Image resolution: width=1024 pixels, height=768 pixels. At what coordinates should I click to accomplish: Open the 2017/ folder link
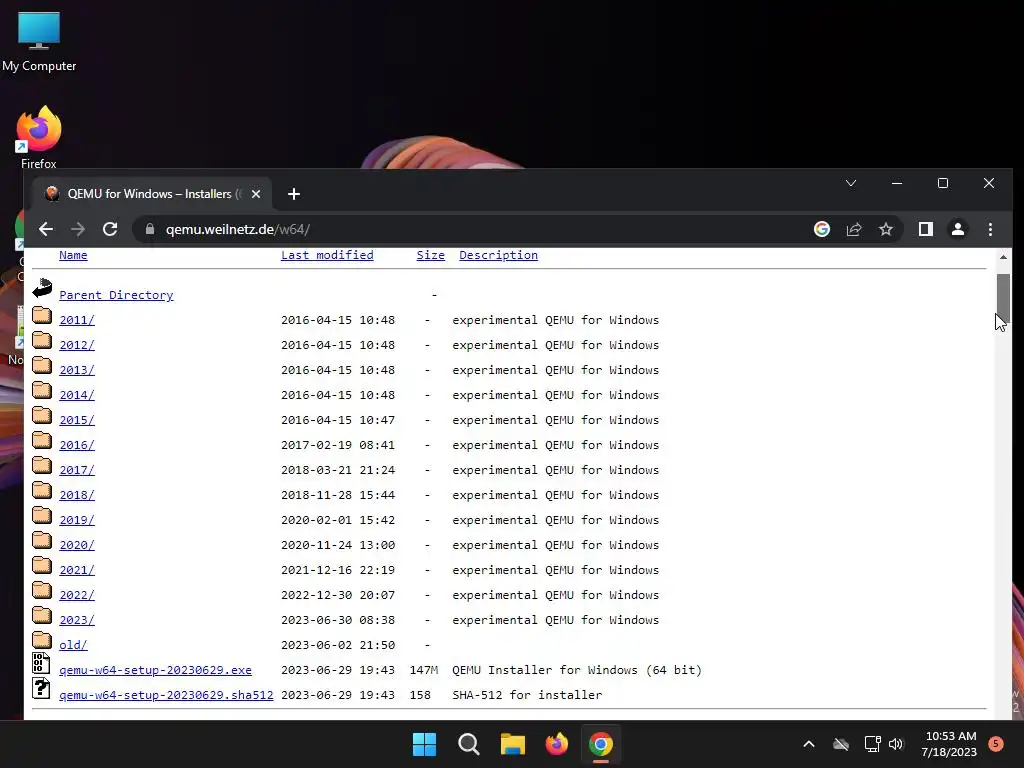click(x=77, y=470)
